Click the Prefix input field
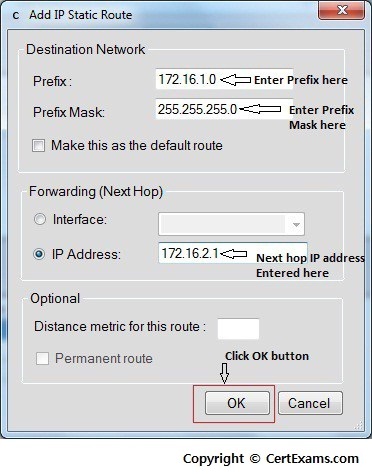 point(224,79)
